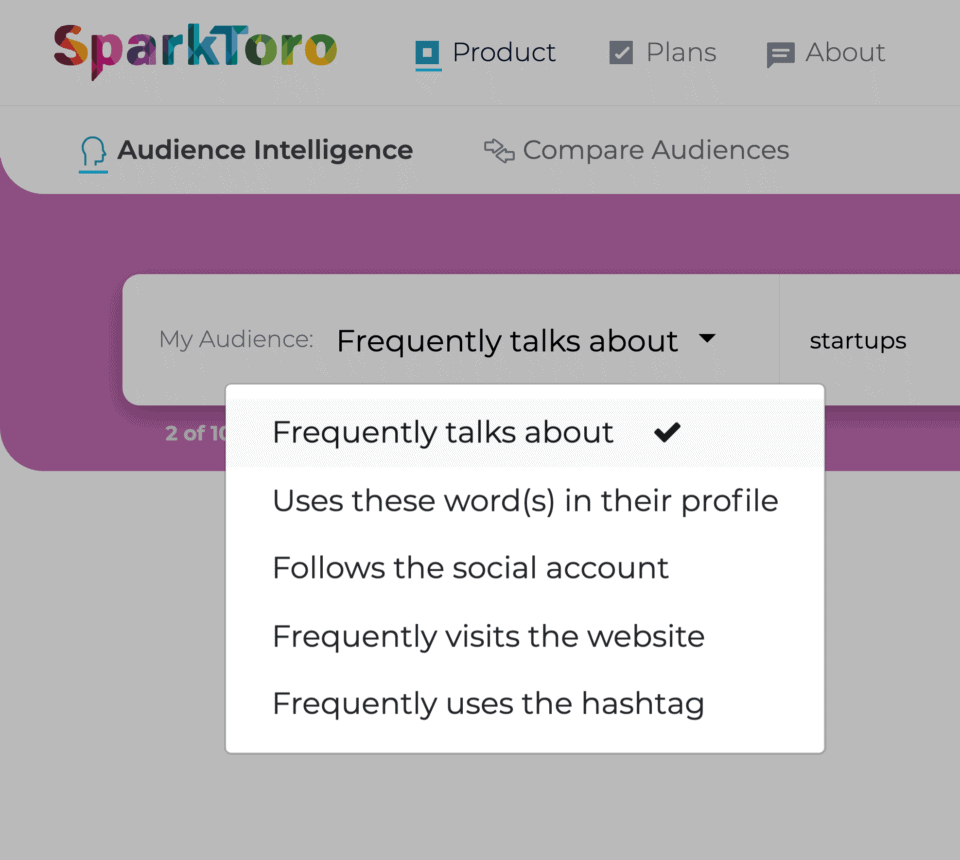Click the startups search input field
This screenshot has width=960, height=860.
858,340
